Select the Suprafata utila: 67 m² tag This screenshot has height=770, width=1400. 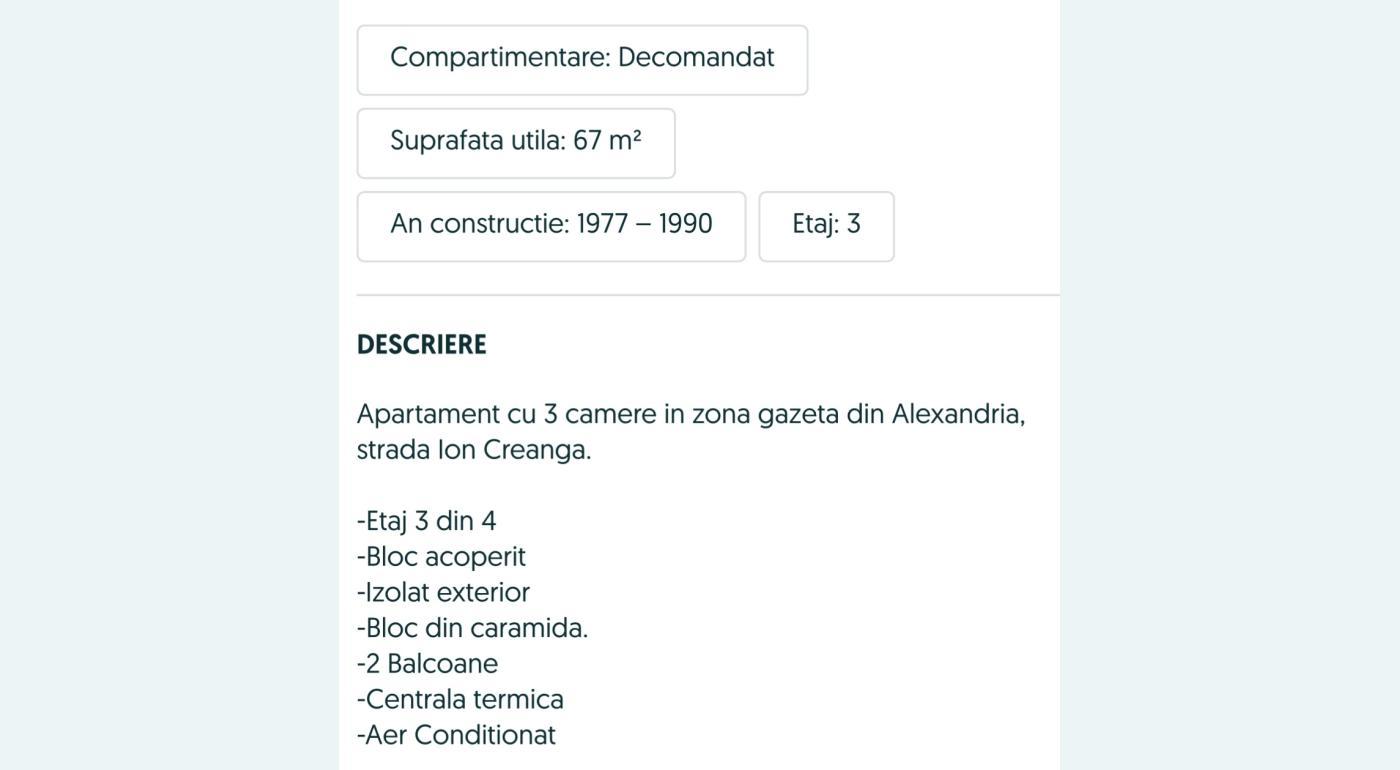point(516,143)
